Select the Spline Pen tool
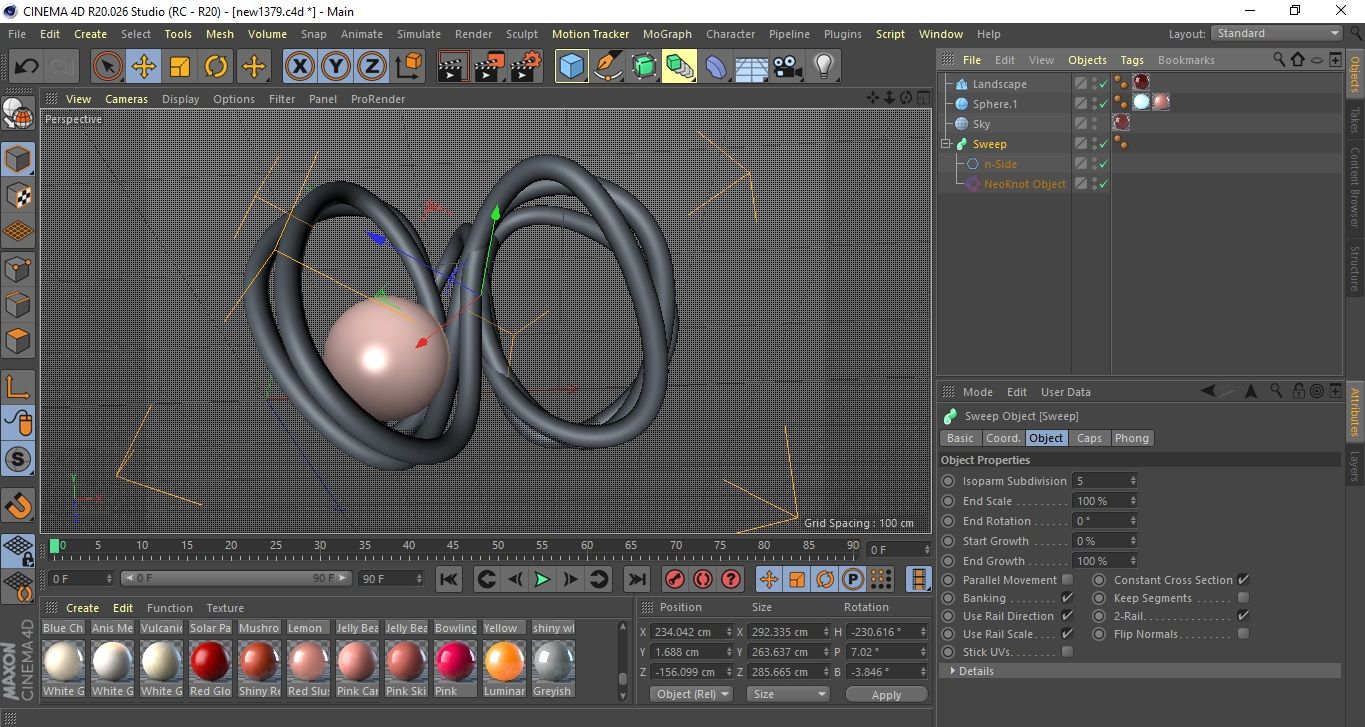Viewport: 1365px width, 727px height. coord(607,67)
